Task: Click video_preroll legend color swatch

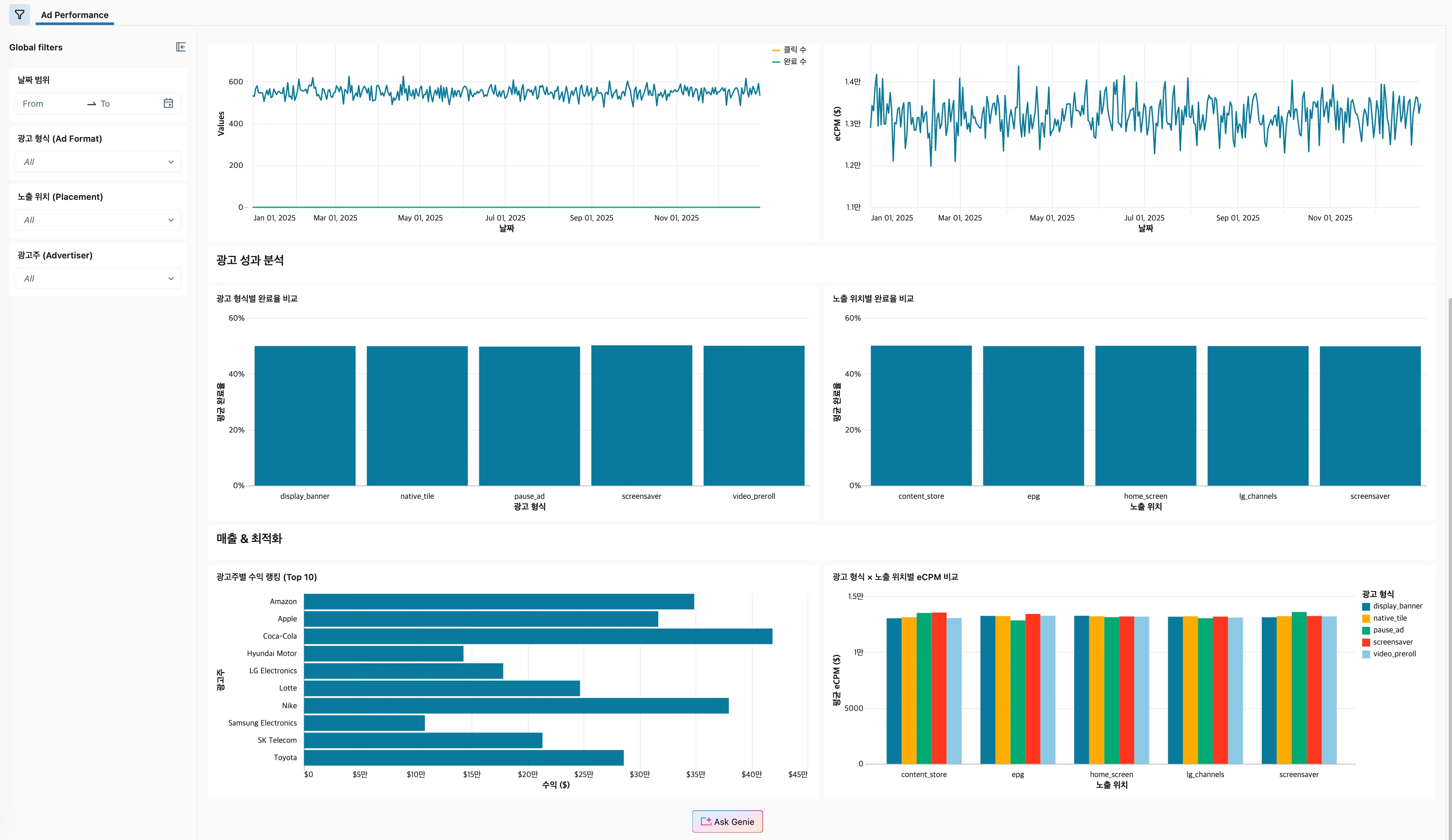Action: 1365,654
